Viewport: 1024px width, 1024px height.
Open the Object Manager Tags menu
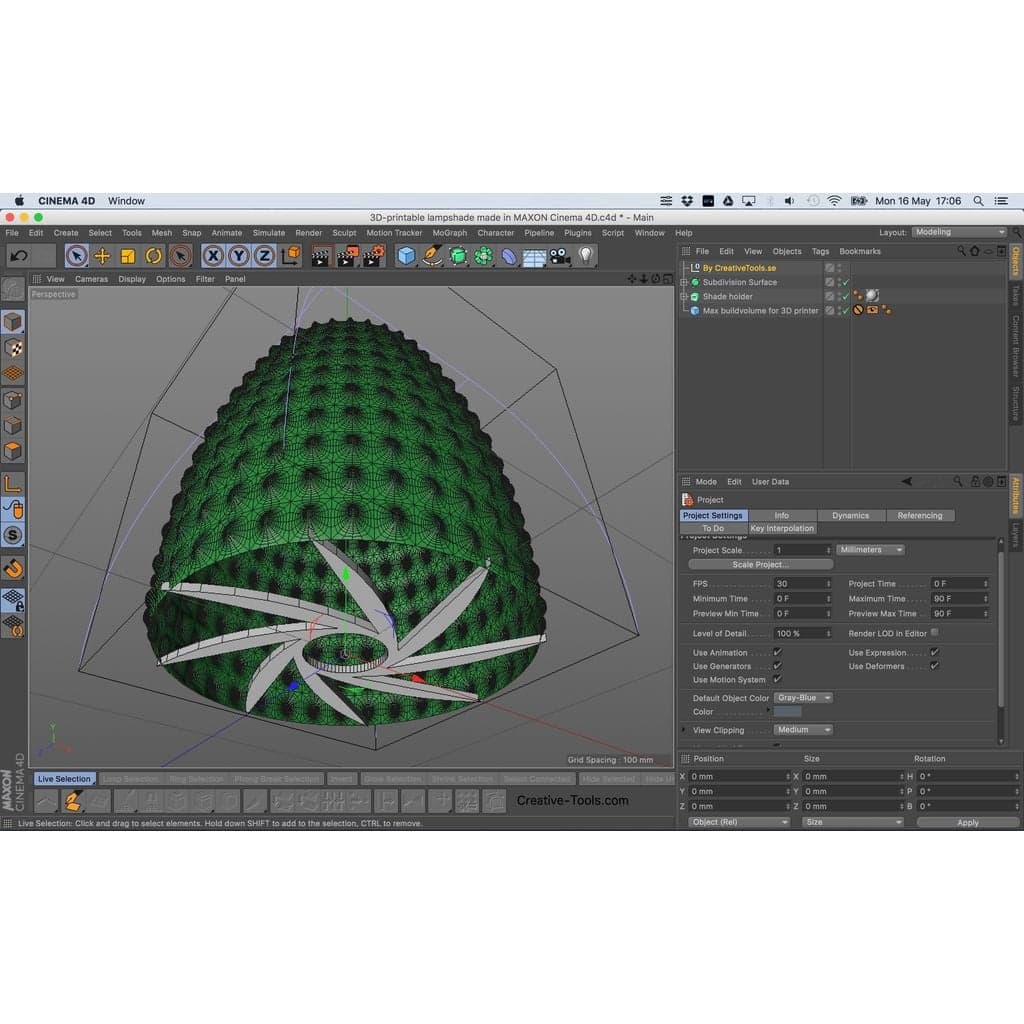point(820,251)
